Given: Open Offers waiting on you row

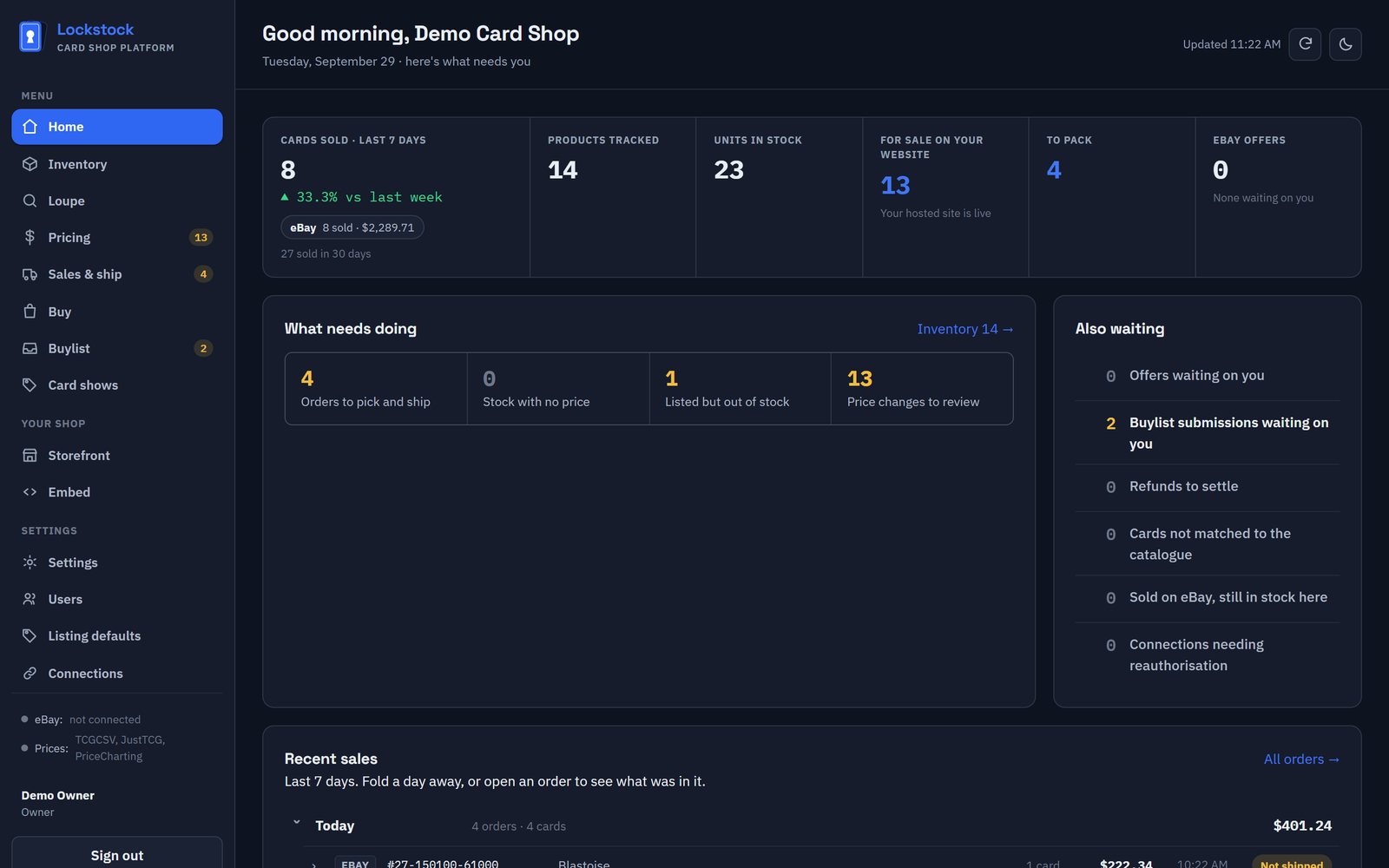Looking at the screenshot, I should pyautogui.click(x=1207, y=376).
